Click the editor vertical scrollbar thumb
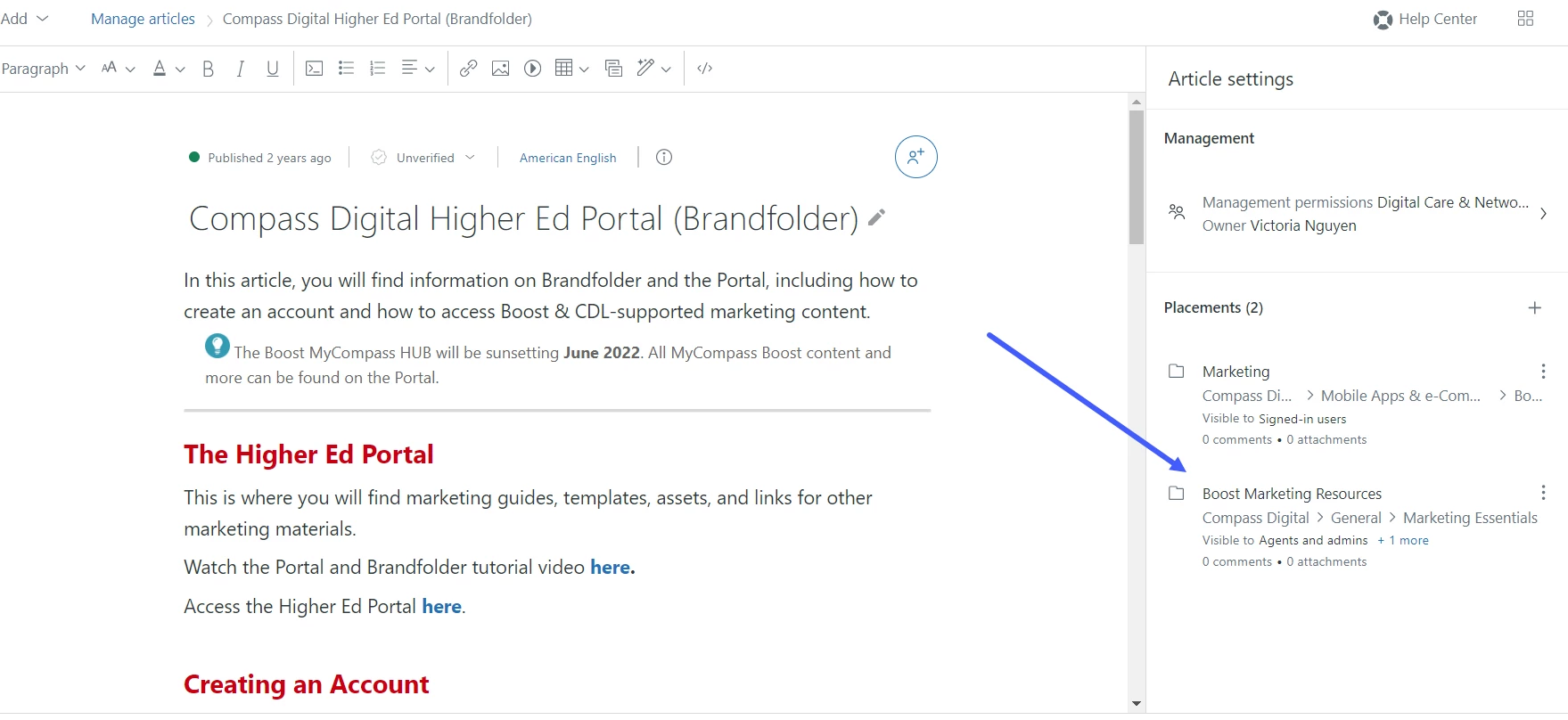 click(x=1136, y=176)
